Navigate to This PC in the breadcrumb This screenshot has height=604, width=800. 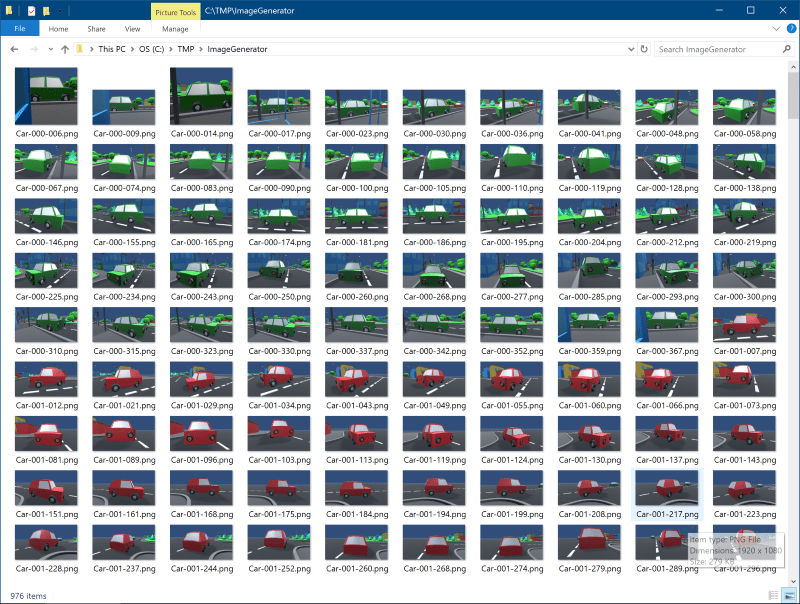tap(112, 49)
